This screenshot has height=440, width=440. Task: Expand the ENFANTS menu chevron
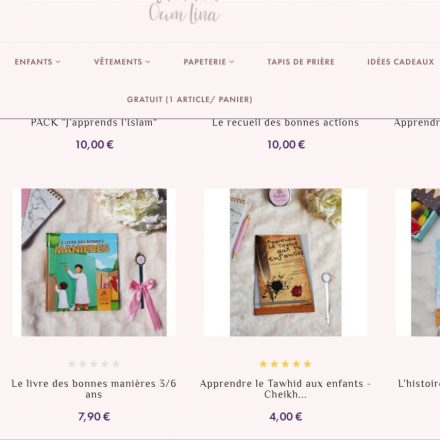coord(58,62)
